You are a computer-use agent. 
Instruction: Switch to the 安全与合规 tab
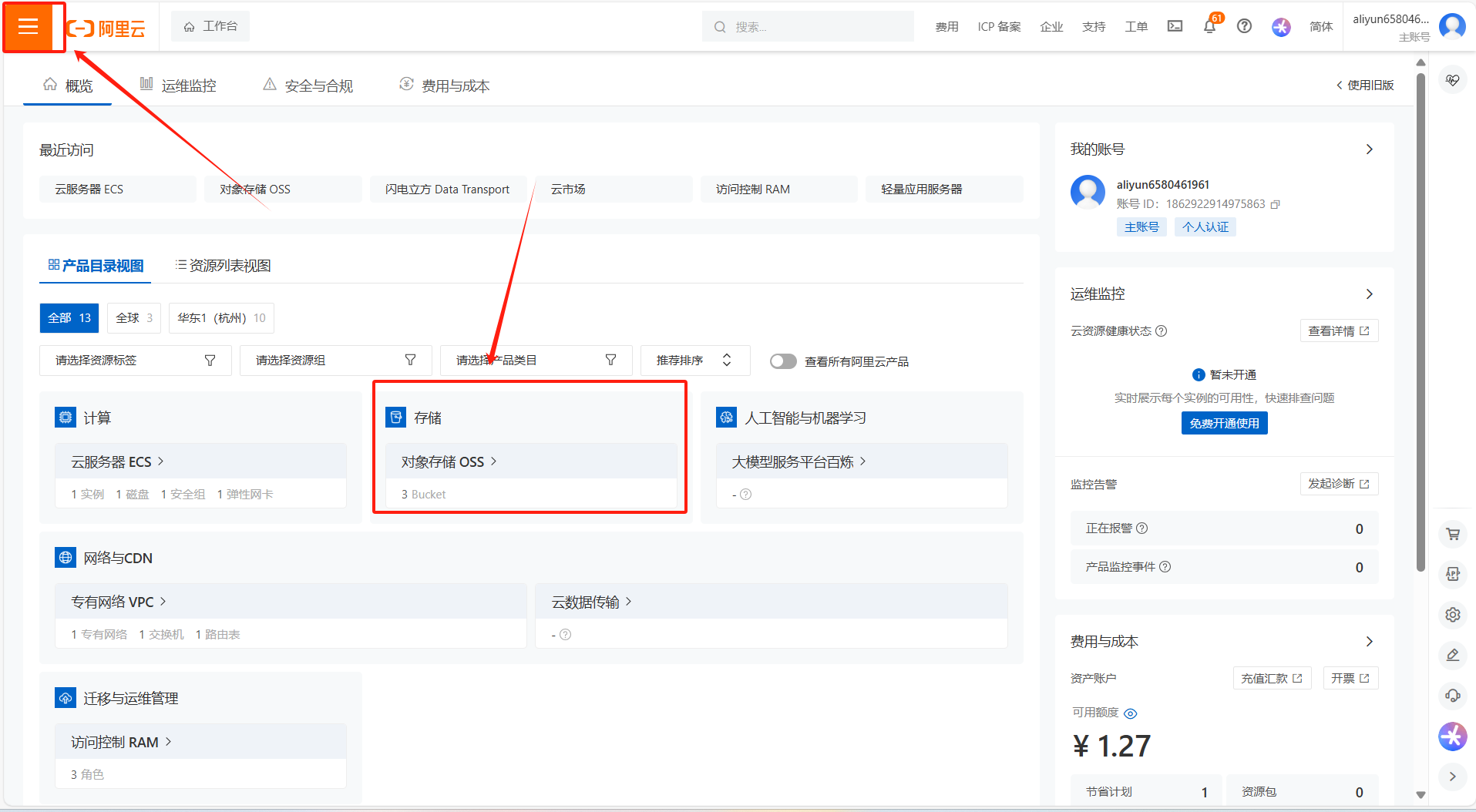point(308,85)
